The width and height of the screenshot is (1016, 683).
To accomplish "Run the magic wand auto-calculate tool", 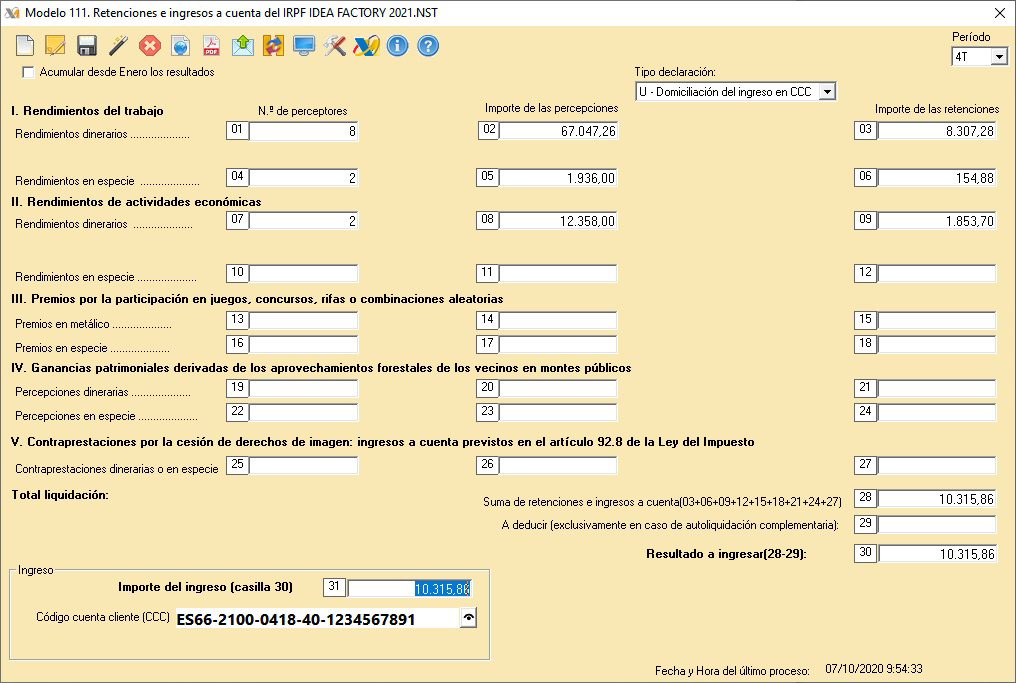I will coord(118,45).
